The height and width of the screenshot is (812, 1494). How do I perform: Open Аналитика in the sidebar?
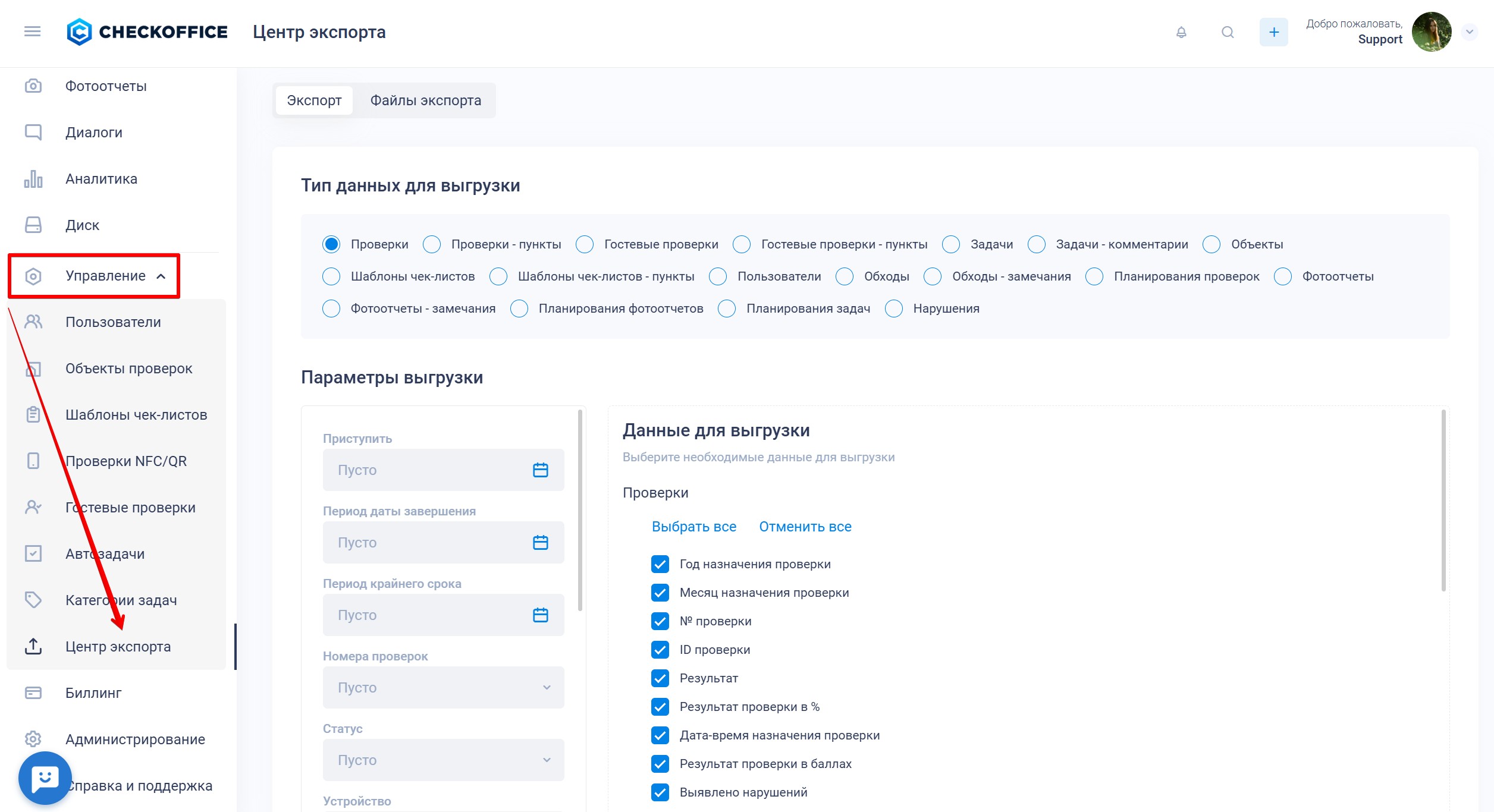coord(101,179)
